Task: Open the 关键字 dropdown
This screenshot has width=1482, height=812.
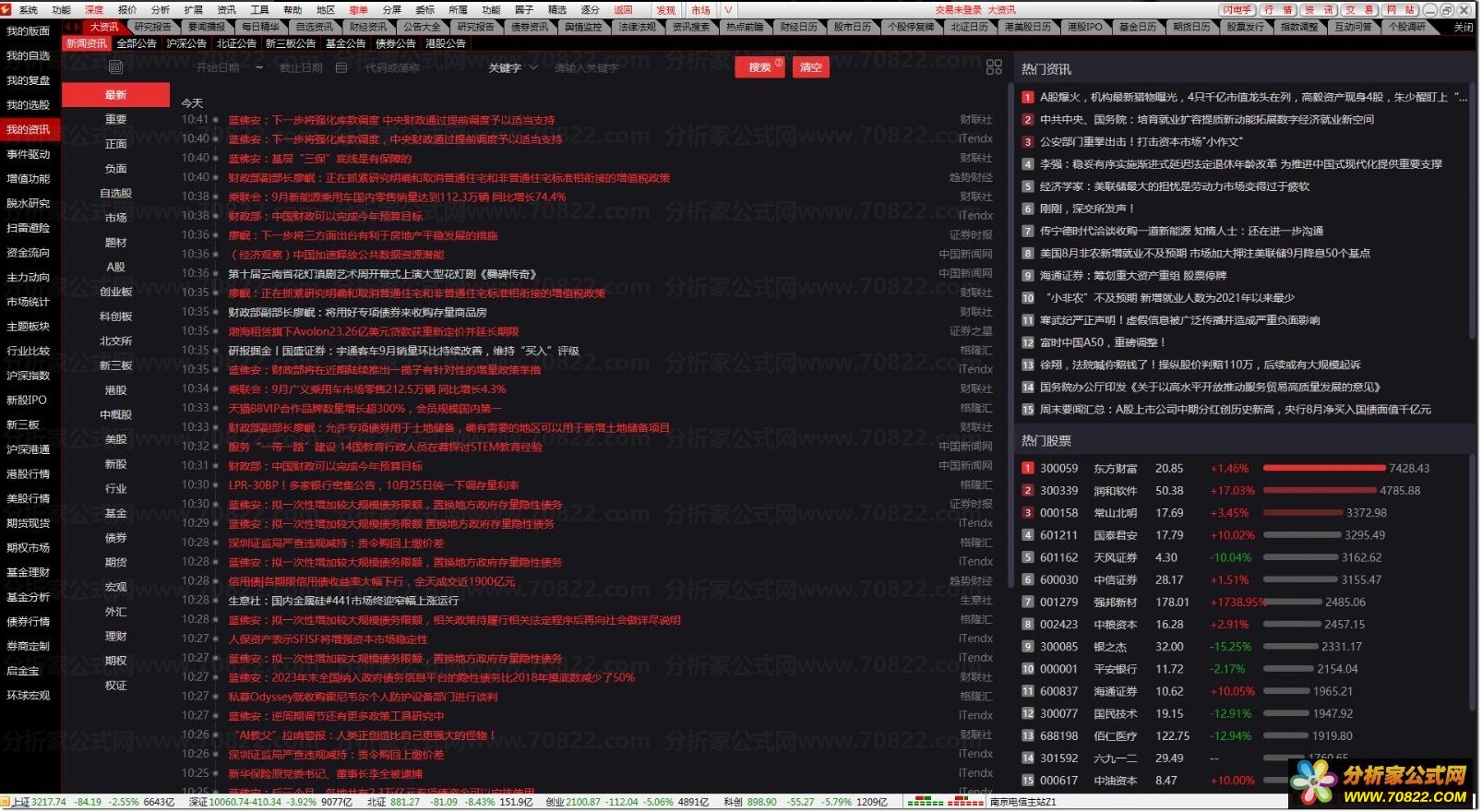Action: click(x=513, y=67)
